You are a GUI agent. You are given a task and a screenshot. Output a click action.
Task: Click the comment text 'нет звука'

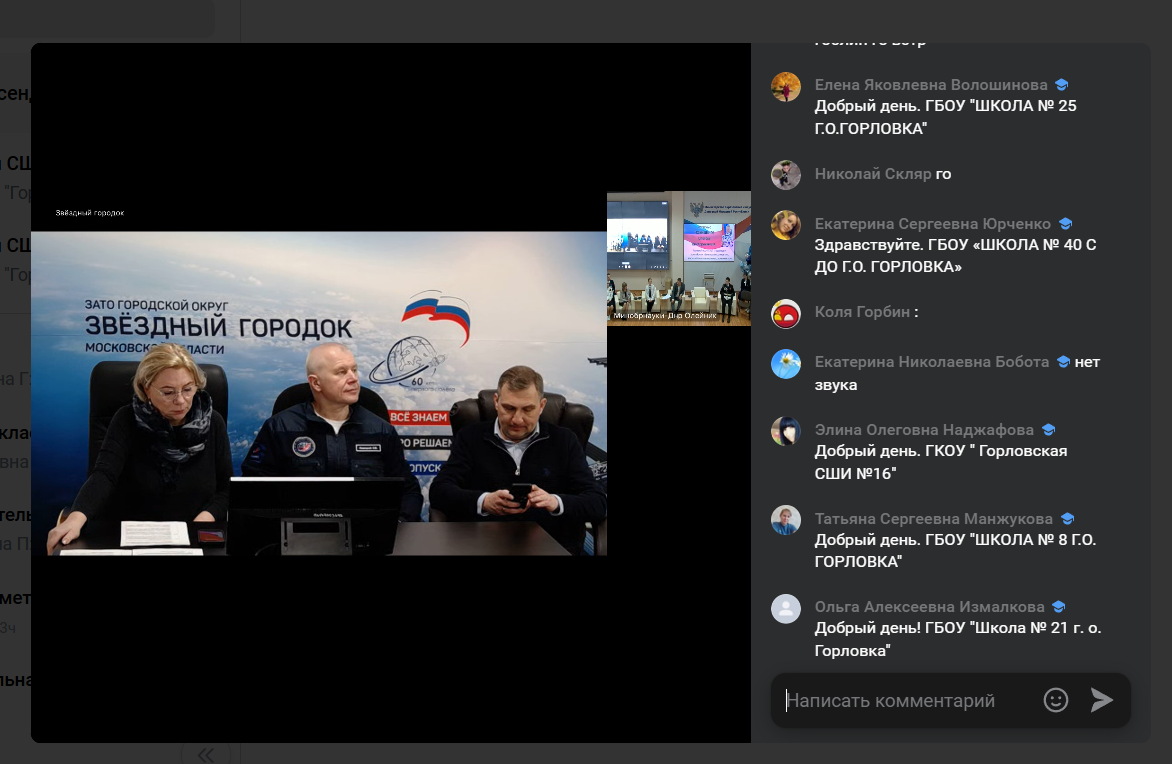point(957,374)
